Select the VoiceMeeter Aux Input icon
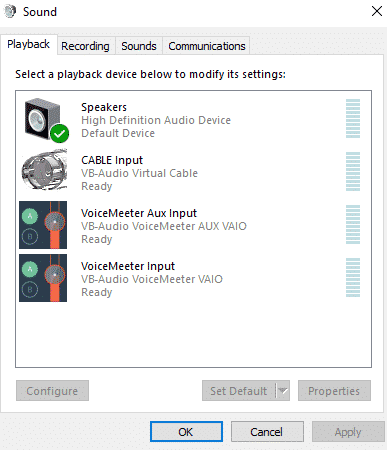 coord(43,225)
